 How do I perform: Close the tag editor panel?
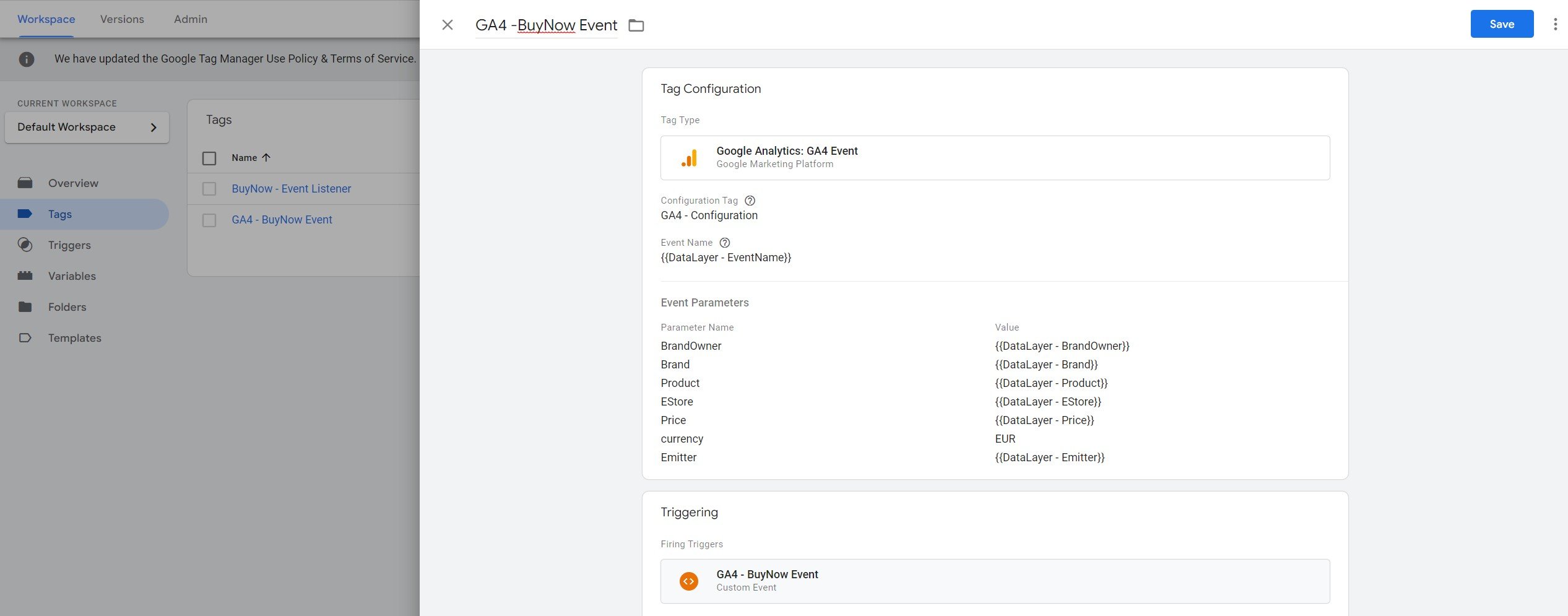(x=447, y=25)
